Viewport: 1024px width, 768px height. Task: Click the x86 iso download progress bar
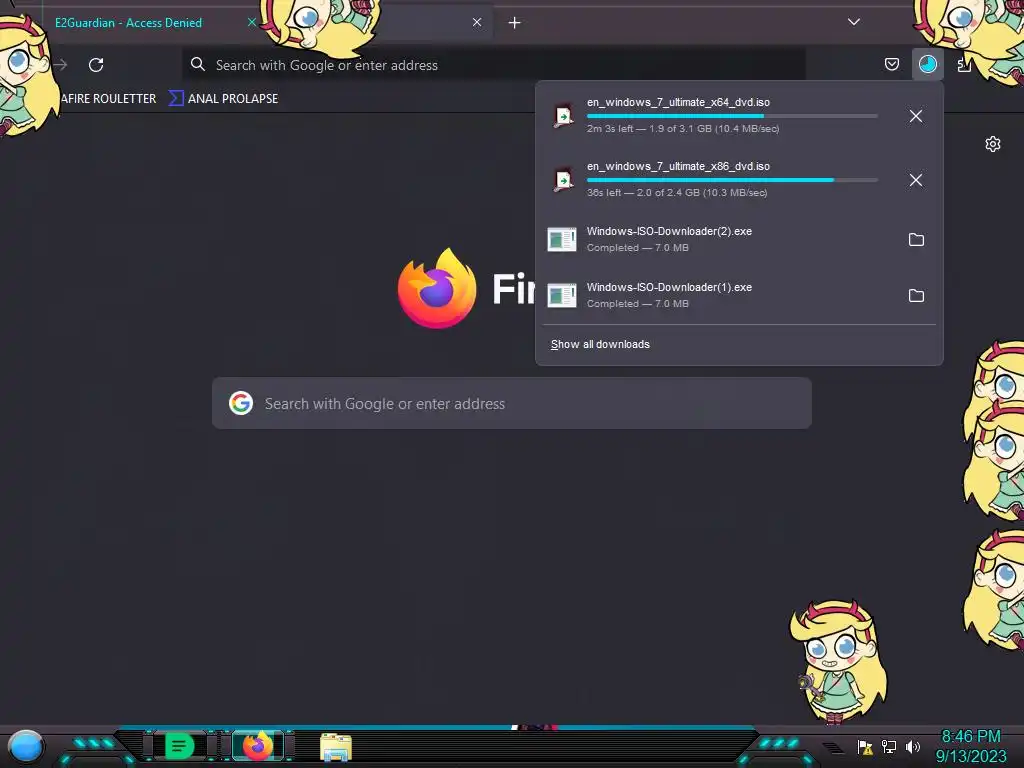[x=732, y=180]
